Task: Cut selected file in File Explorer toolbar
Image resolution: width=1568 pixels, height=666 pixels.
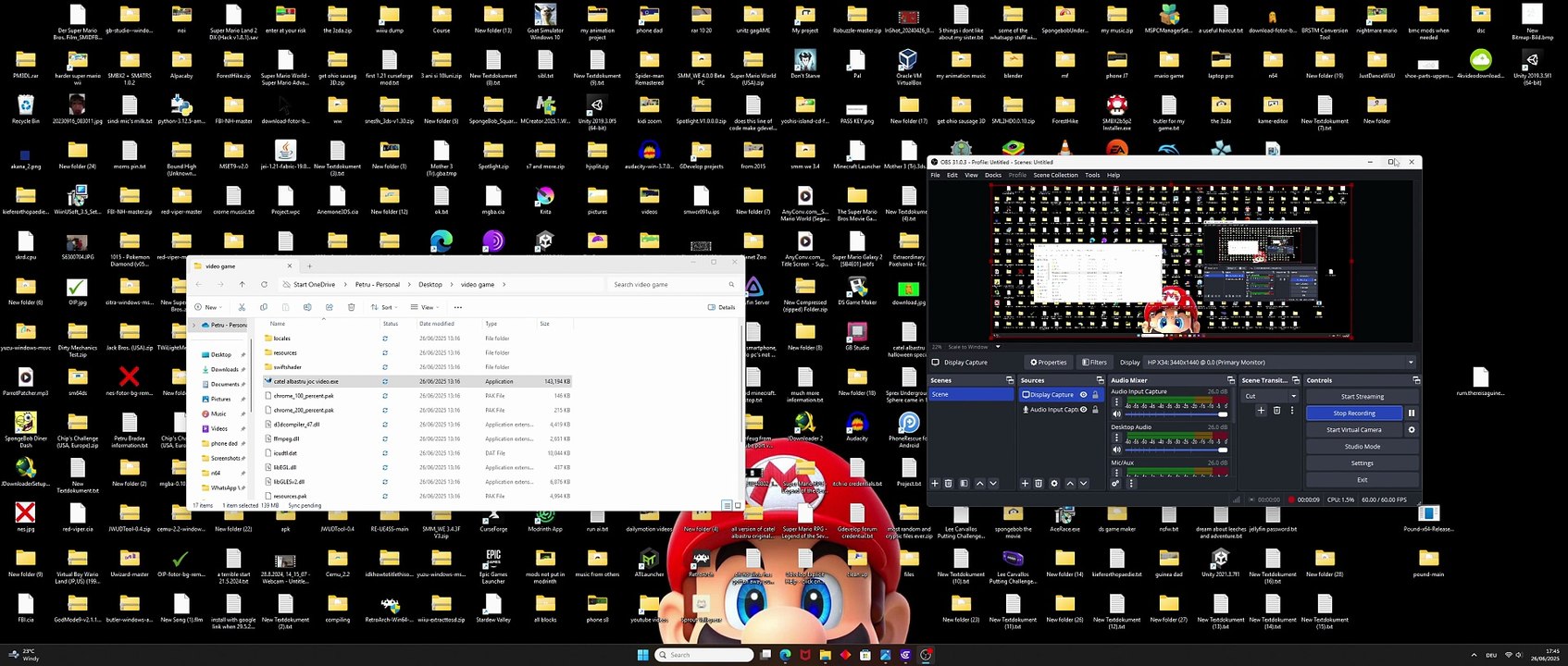Action: 242,307
